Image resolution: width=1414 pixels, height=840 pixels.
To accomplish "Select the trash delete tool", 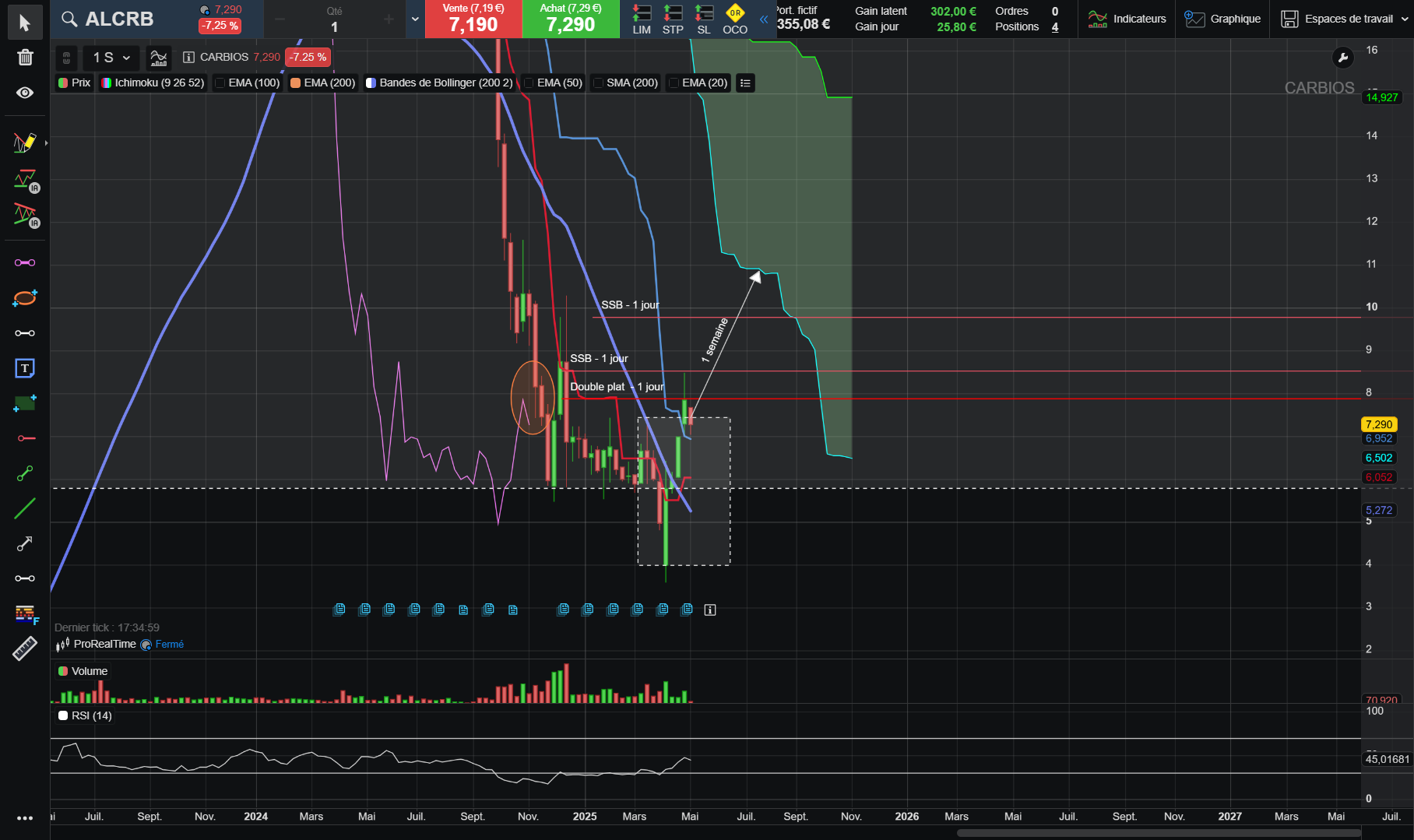I will click(25, 57).
